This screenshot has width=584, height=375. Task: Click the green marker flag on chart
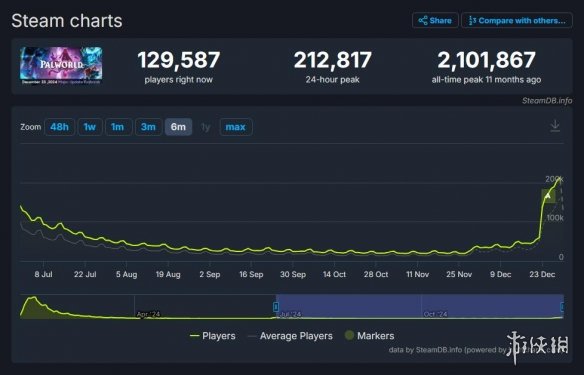click(x=548, y=196)
